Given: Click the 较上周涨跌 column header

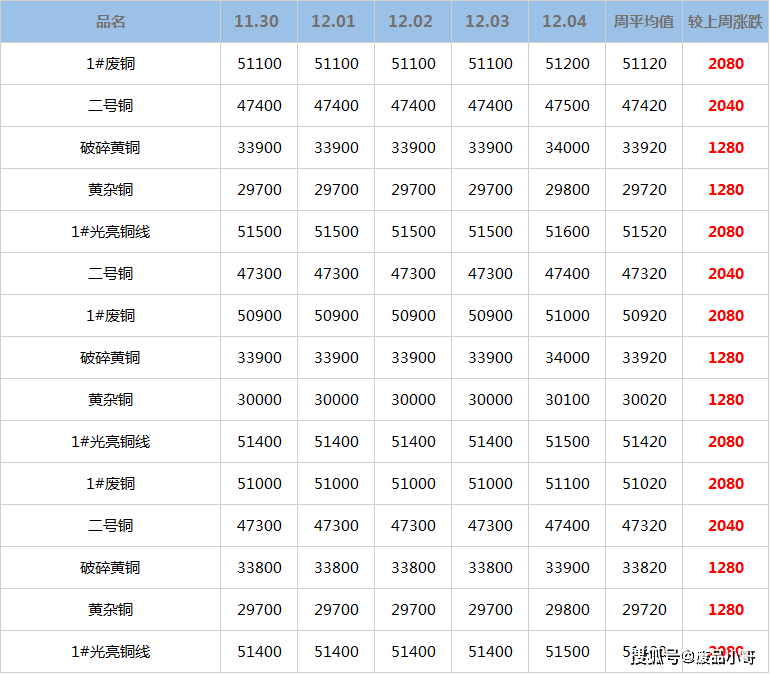Looking at the screenshot, I should point(725,21).
